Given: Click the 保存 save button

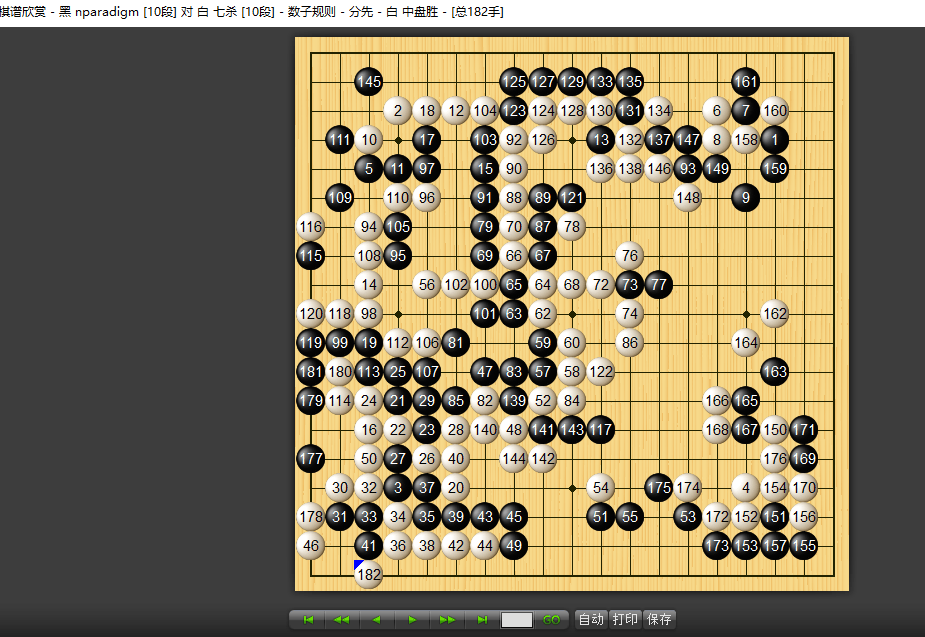Looking at the screenshot, I should 659,620.
